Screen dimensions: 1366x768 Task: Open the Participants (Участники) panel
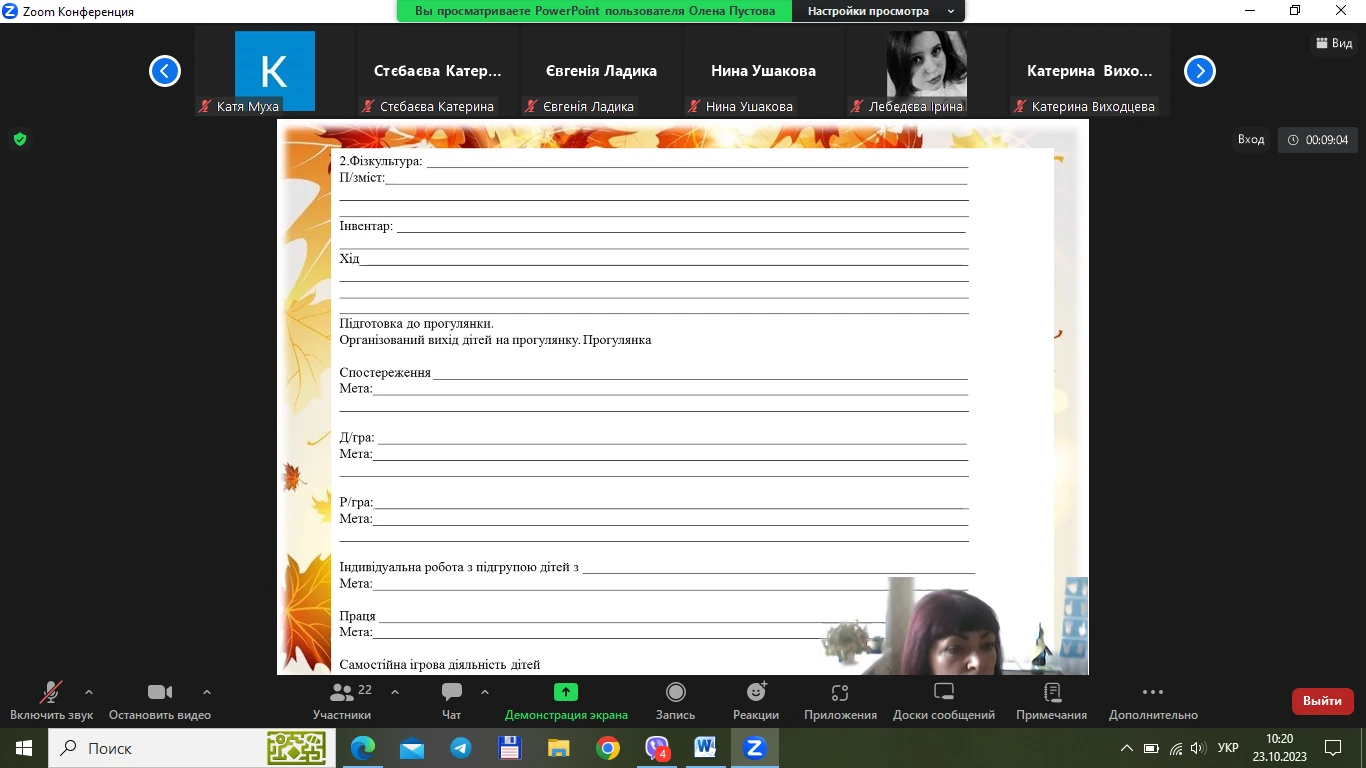point(342,693)
